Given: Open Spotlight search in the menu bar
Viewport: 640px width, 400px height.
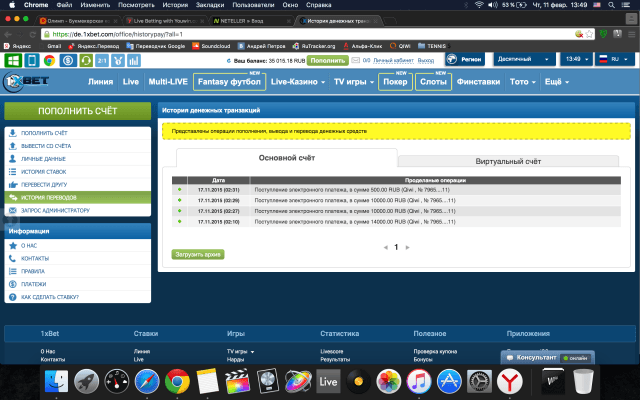Looking at the screenshot, I should [x=611, y=5].
